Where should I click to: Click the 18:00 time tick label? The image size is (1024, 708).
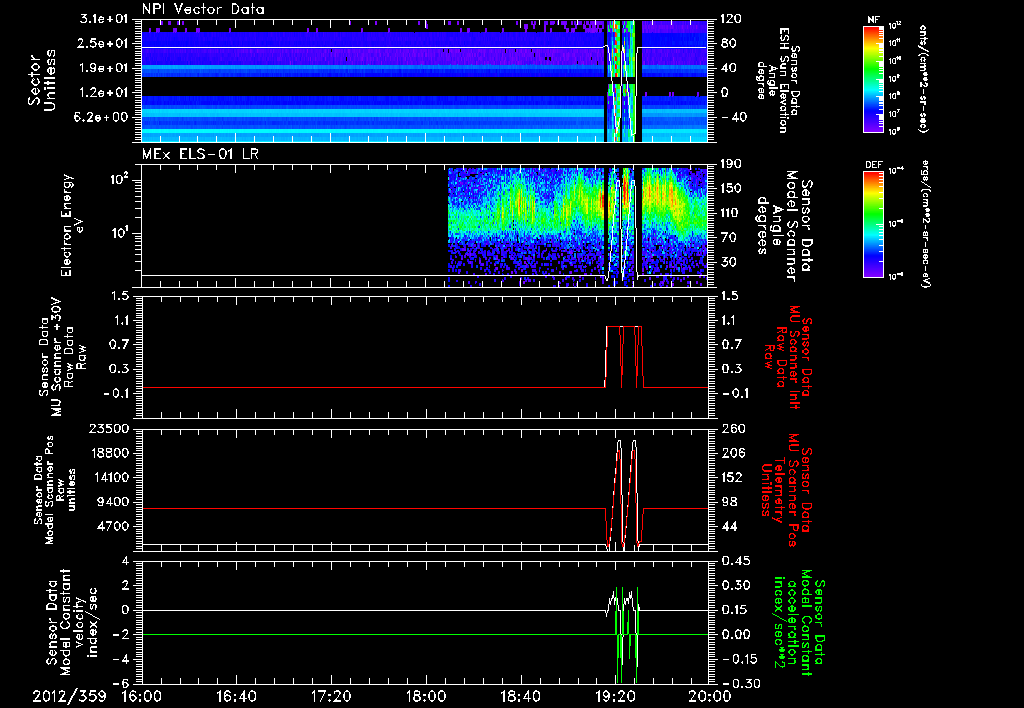[x=426, y=696]
